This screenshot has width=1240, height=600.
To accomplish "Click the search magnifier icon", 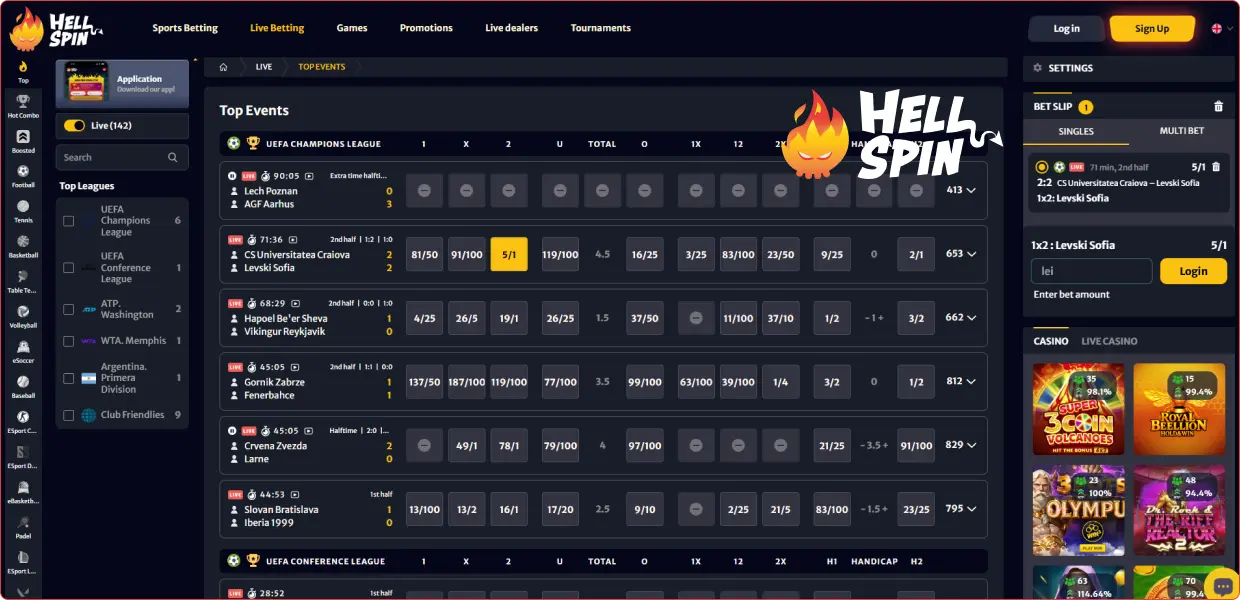I will [x=173, y=157].
